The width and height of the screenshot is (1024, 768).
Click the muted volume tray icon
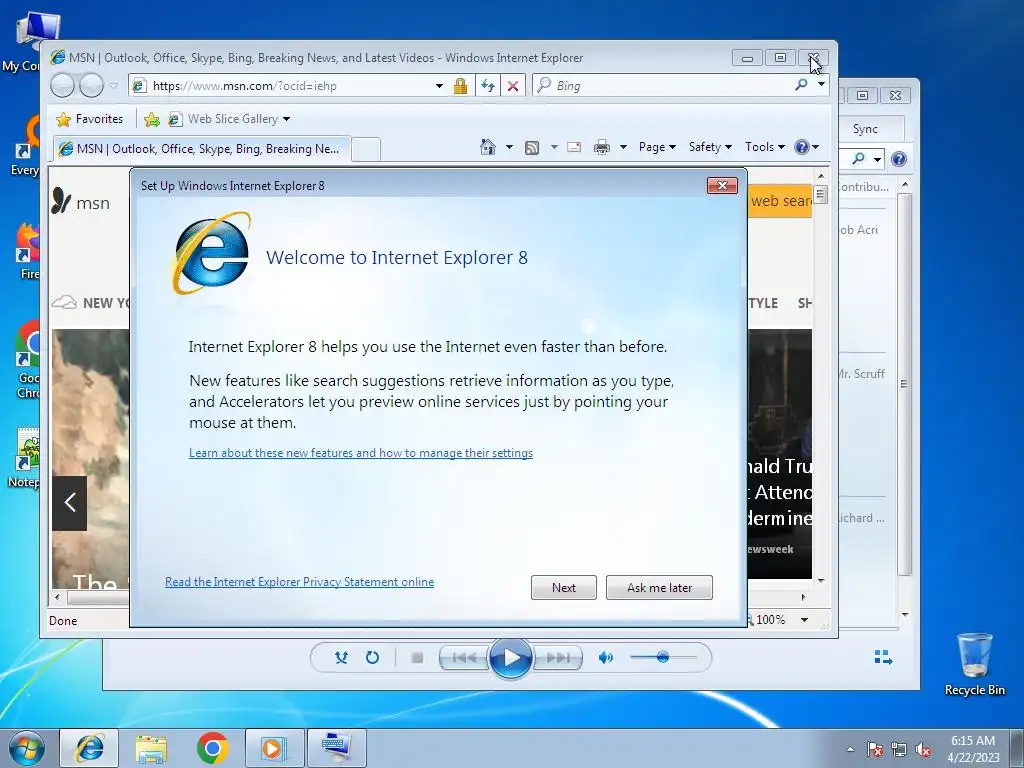[923, 749]
